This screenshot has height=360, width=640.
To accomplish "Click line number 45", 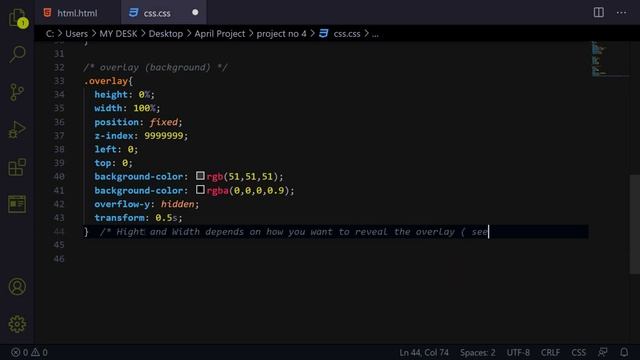I will click(59, 244).
